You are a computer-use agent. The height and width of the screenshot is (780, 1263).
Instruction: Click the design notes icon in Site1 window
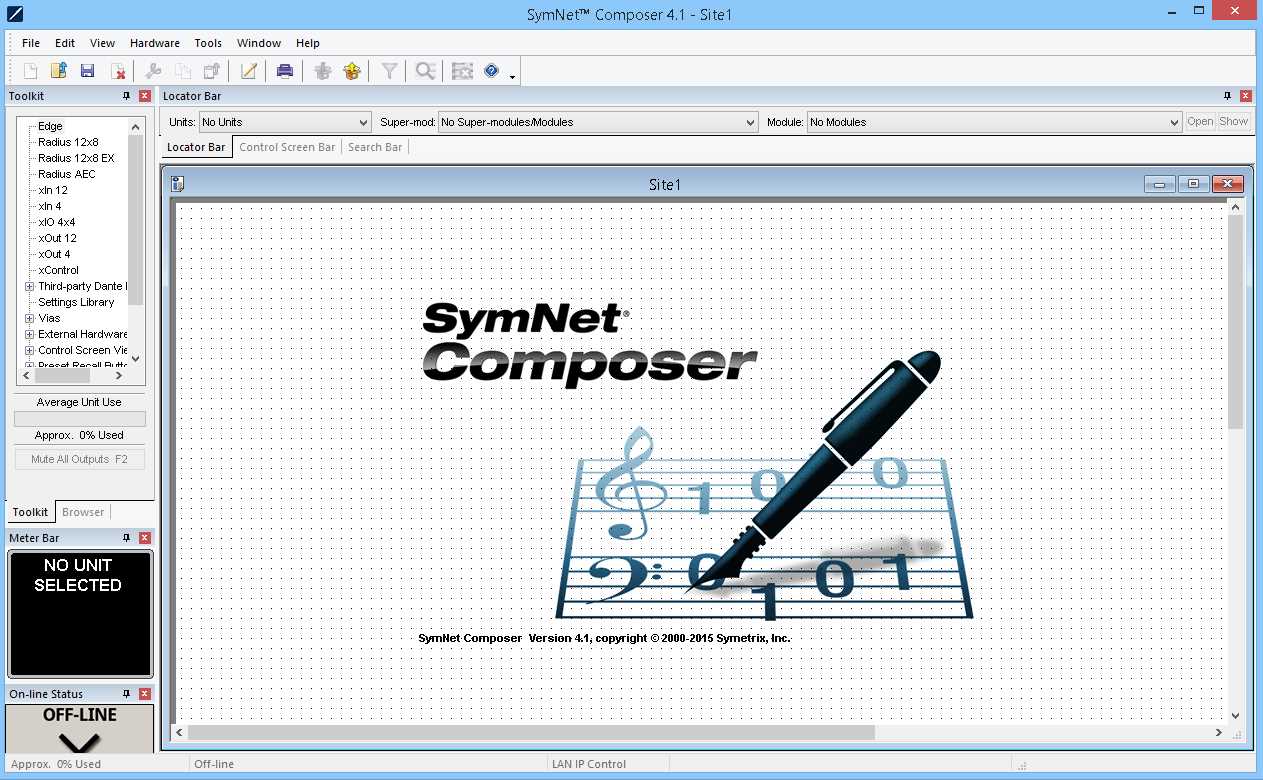(178, 184)
